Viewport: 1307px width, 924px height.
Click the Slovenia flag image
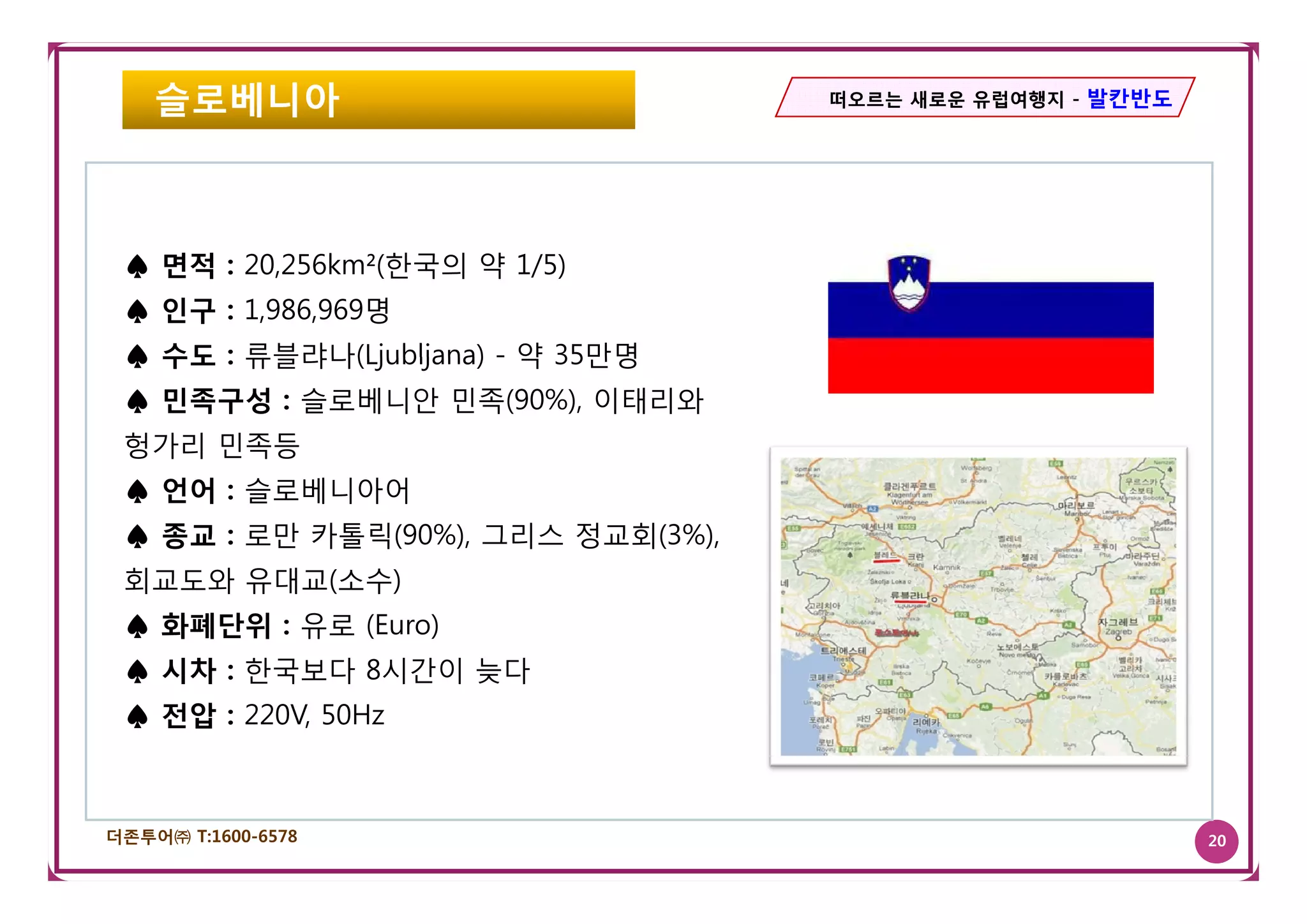pos(990,325)
